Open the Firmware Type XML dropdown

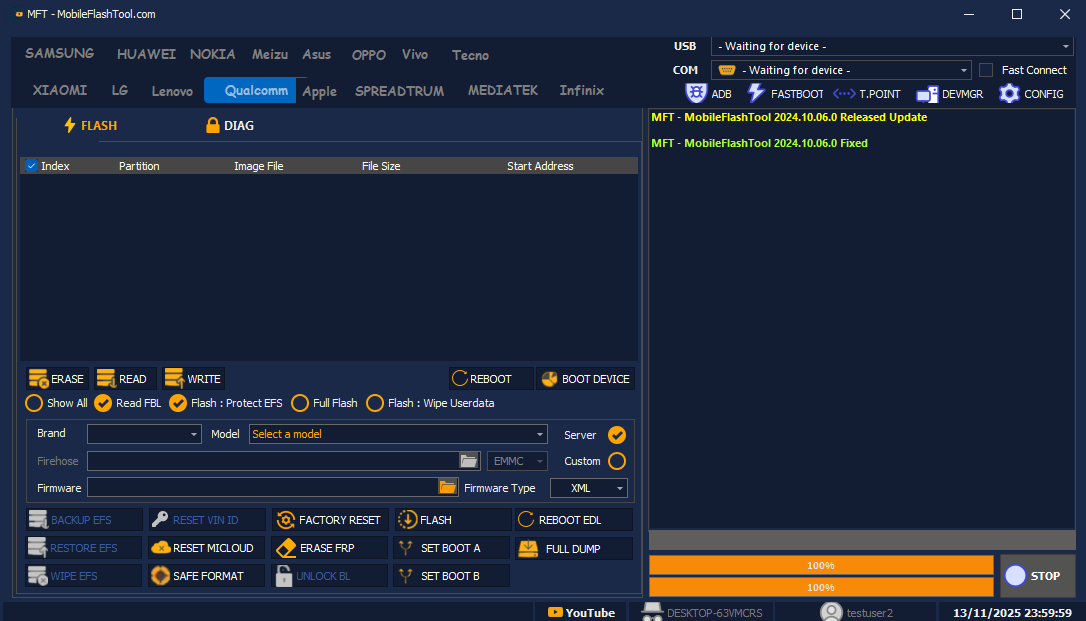pyautogui.click(x=589, y=488)
